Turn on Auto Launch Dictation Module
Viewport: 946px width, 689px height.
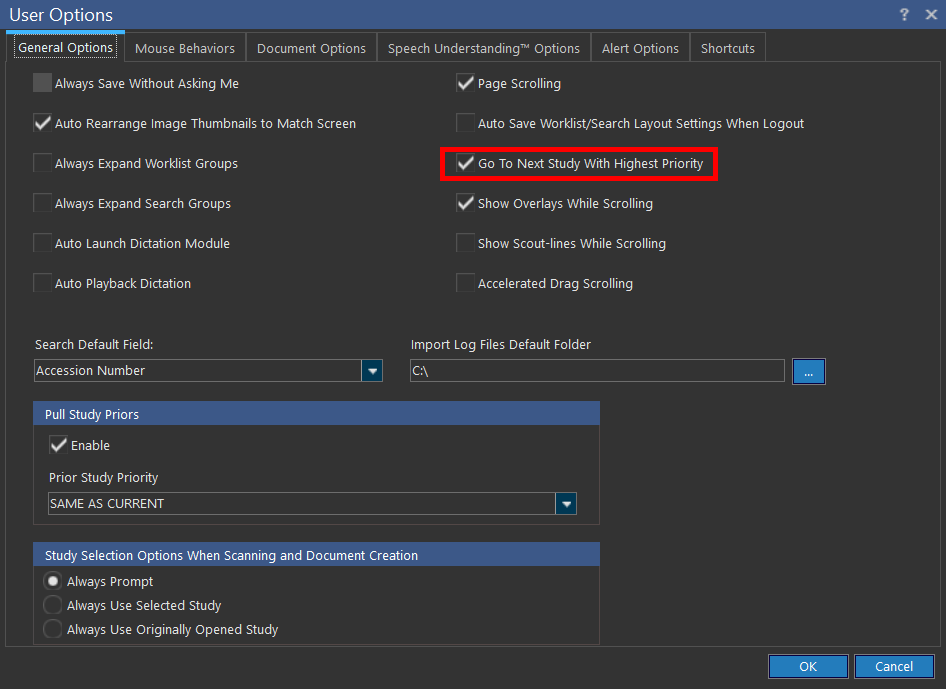click(x=43, y=243)
